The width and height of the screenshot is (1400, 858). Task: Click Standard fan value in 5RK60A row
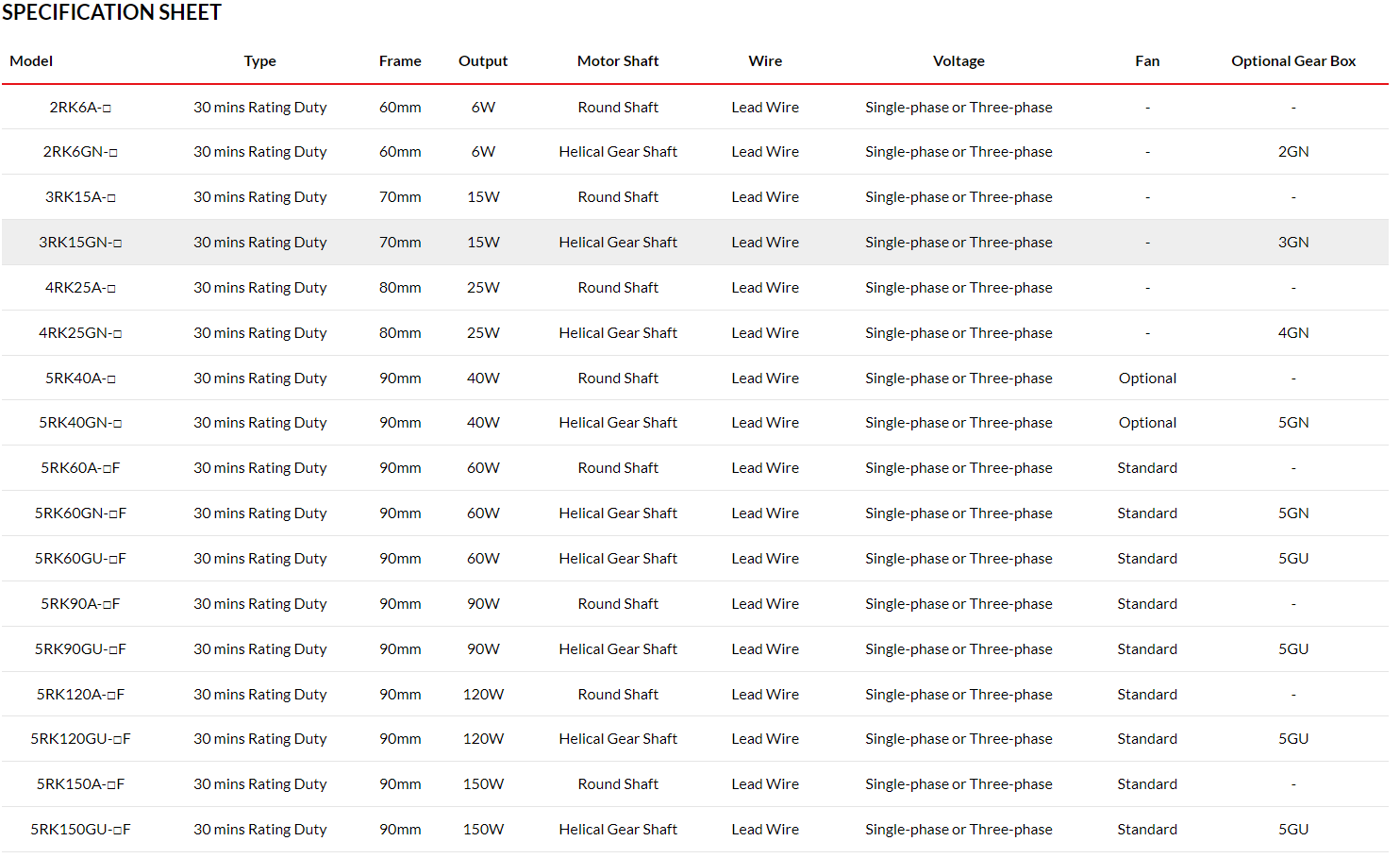click(x=1147, y=468)
